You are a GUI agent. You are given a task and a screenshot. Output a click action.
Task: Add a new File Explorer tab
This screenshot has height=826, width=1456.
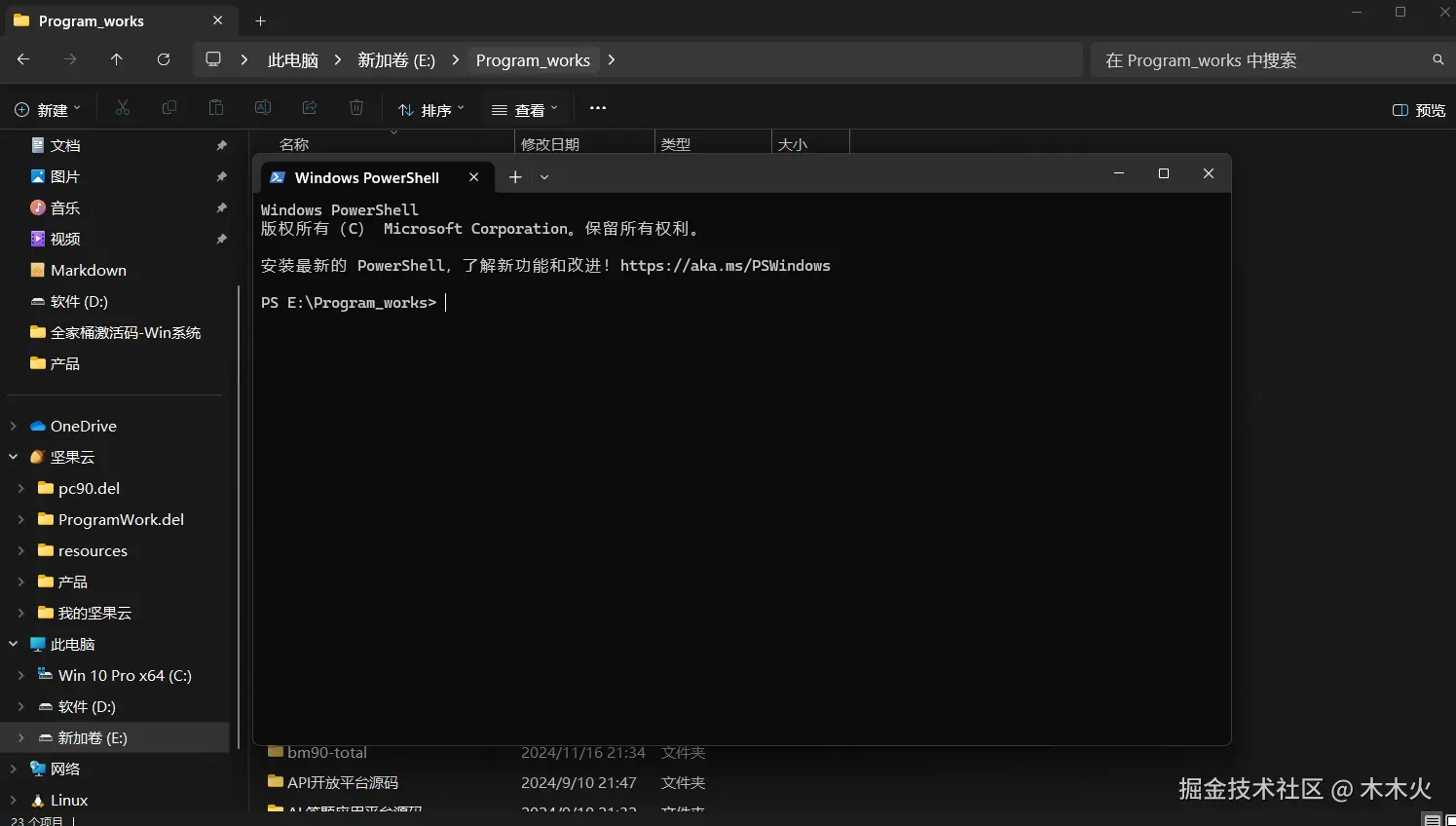260,20
